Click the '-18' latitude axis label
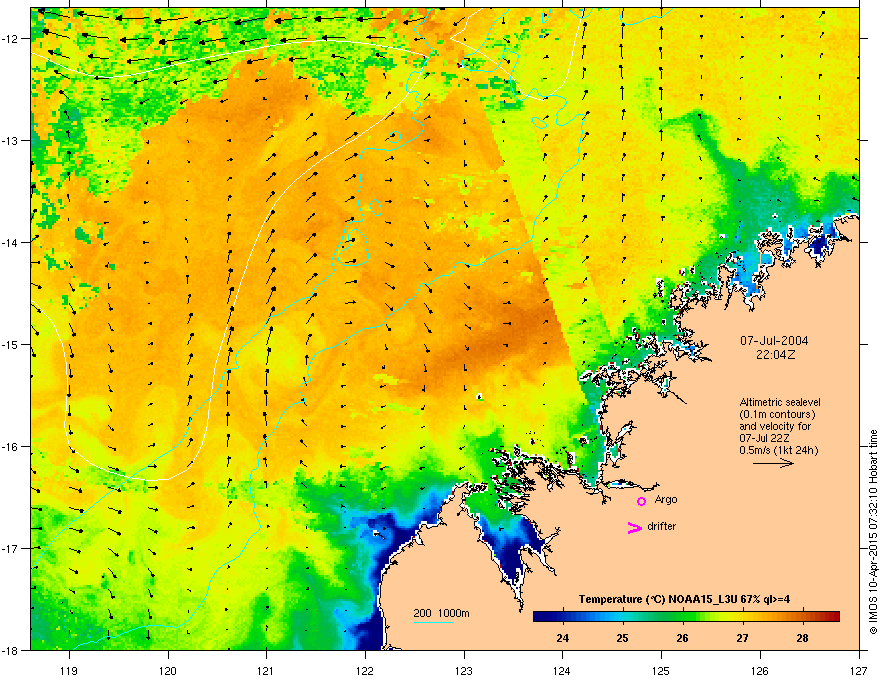Image resolution: width=880 pixels, height=680 pixels. coord(9,650)
